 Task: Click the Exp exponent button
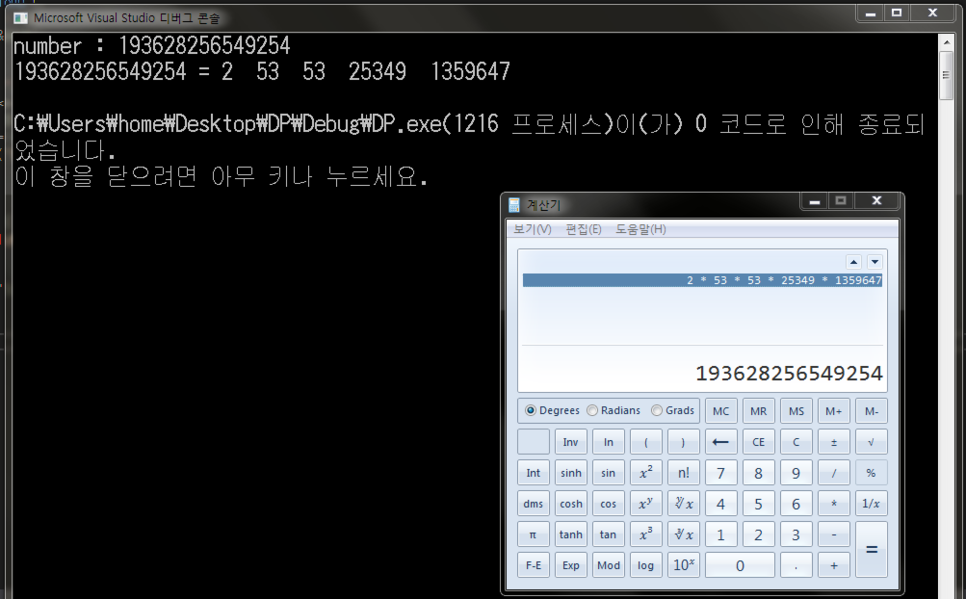pos(570,565)
